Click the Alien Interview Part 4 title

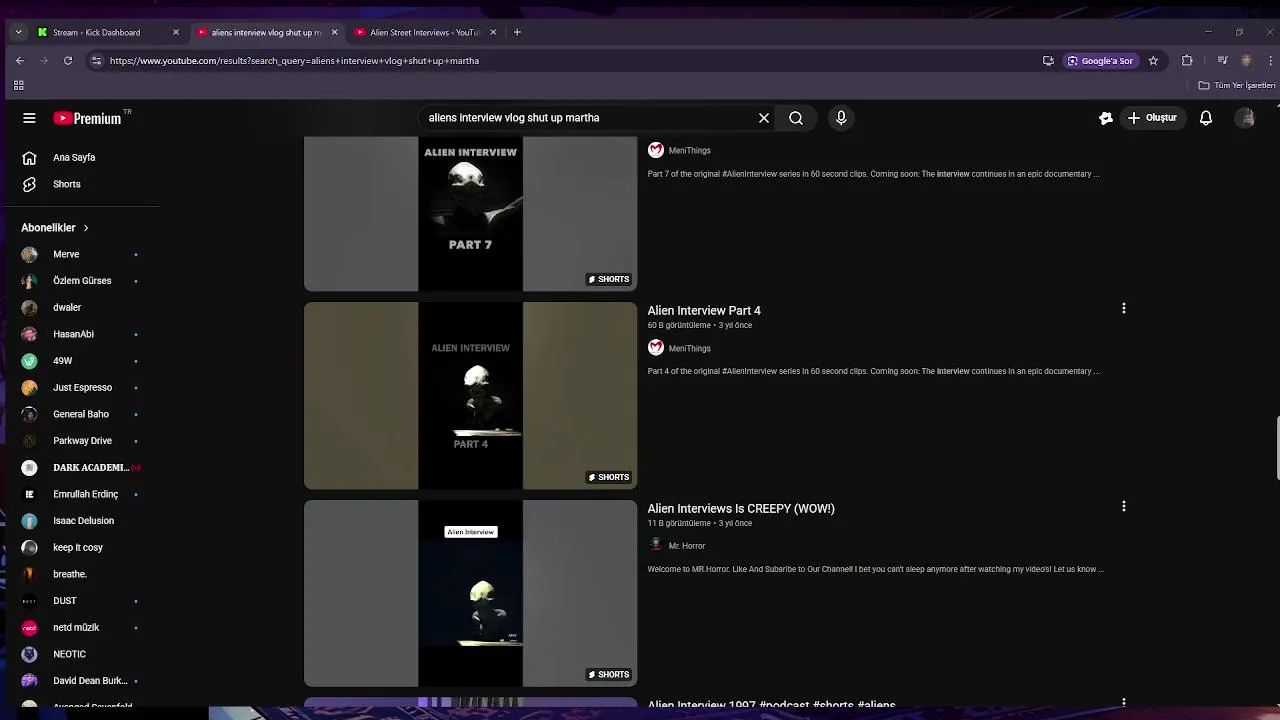click(x=704, y=311)
